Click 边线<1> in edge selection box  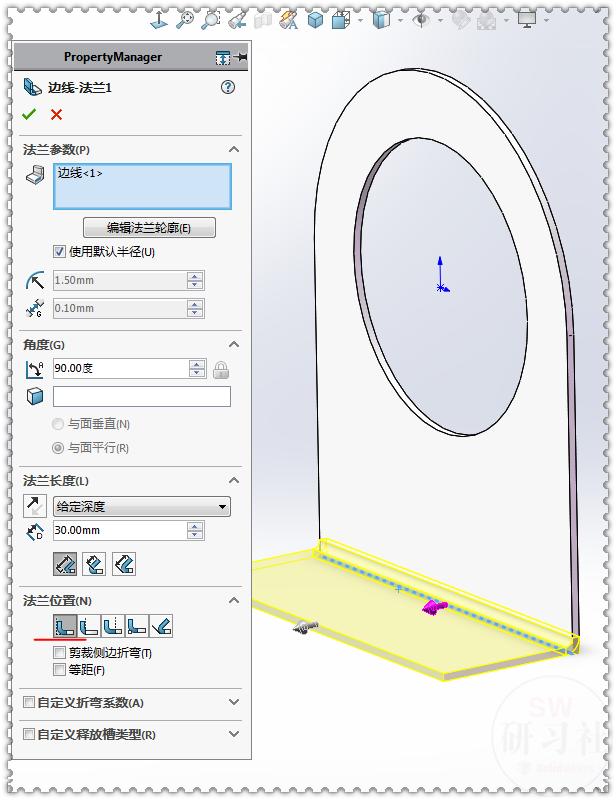pos(80,173)
